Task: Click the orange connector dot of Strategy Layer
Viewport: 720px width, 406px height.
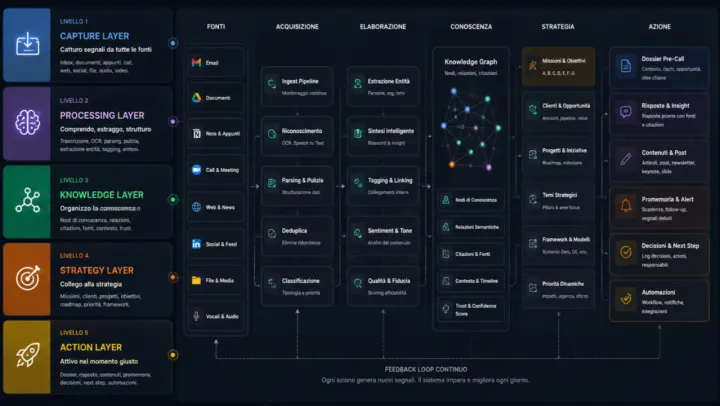Action: (x=173, y=277)
